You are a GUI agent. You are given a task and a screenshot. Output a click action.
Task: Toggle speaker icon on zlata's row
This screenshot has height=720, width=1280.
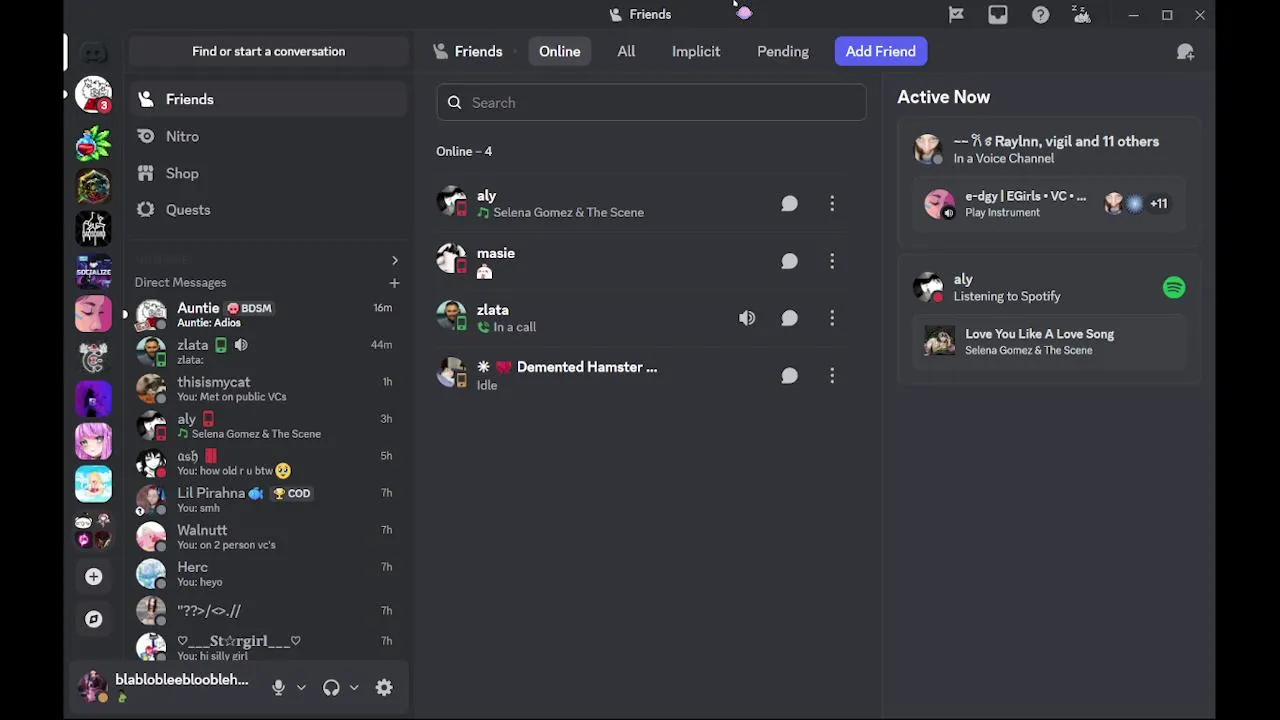[747, 318]
